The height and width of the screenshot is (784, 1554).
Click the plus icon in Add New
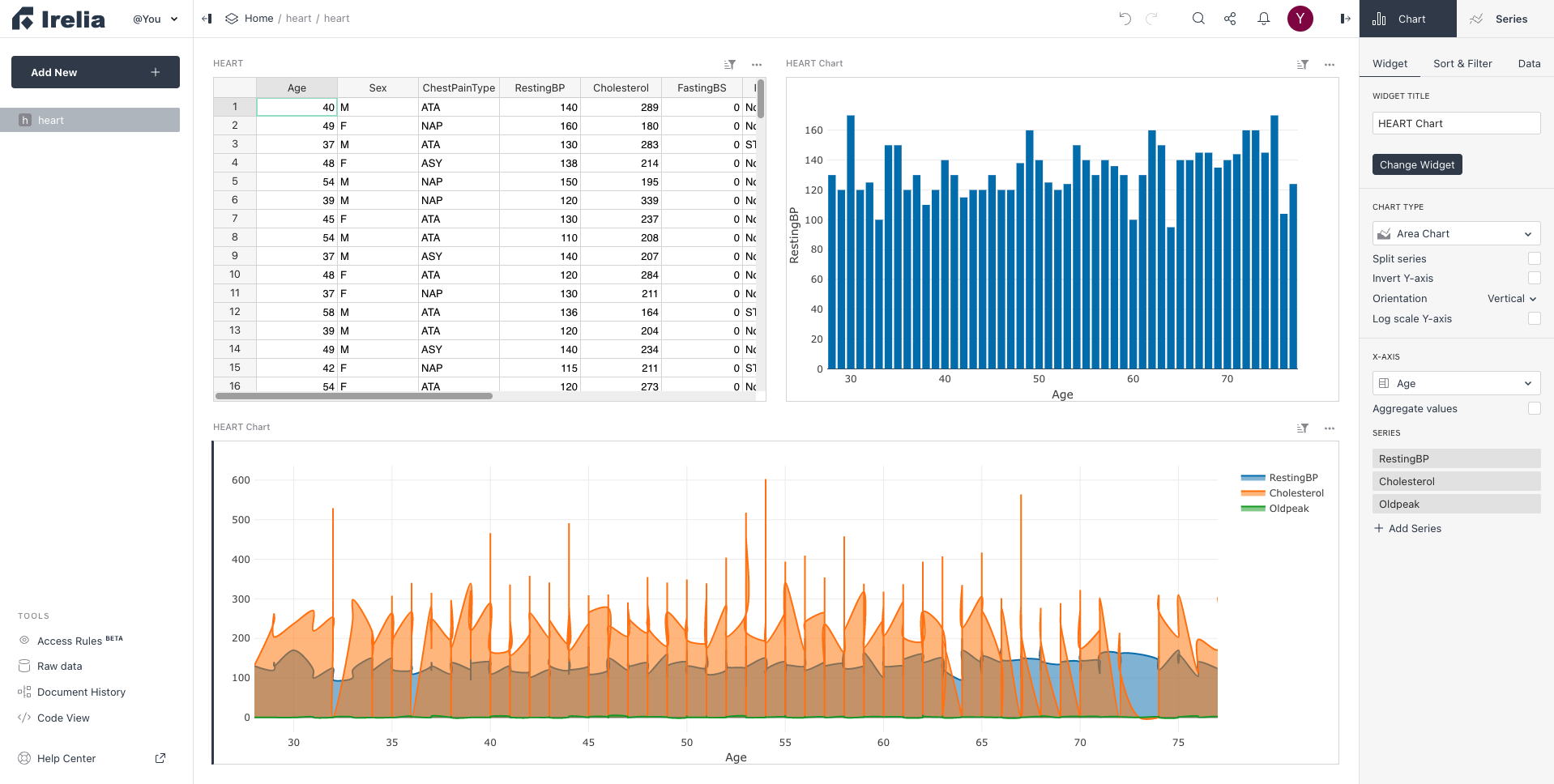(156, 72)
